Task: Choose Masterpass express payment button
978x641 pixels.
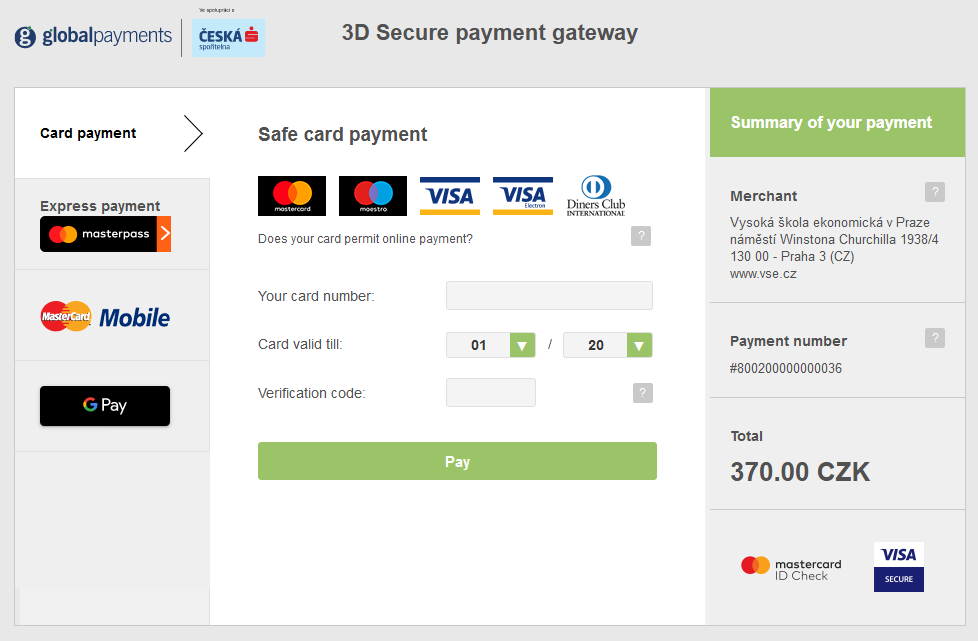Action: pyautogui.click(x=105, y=234)
